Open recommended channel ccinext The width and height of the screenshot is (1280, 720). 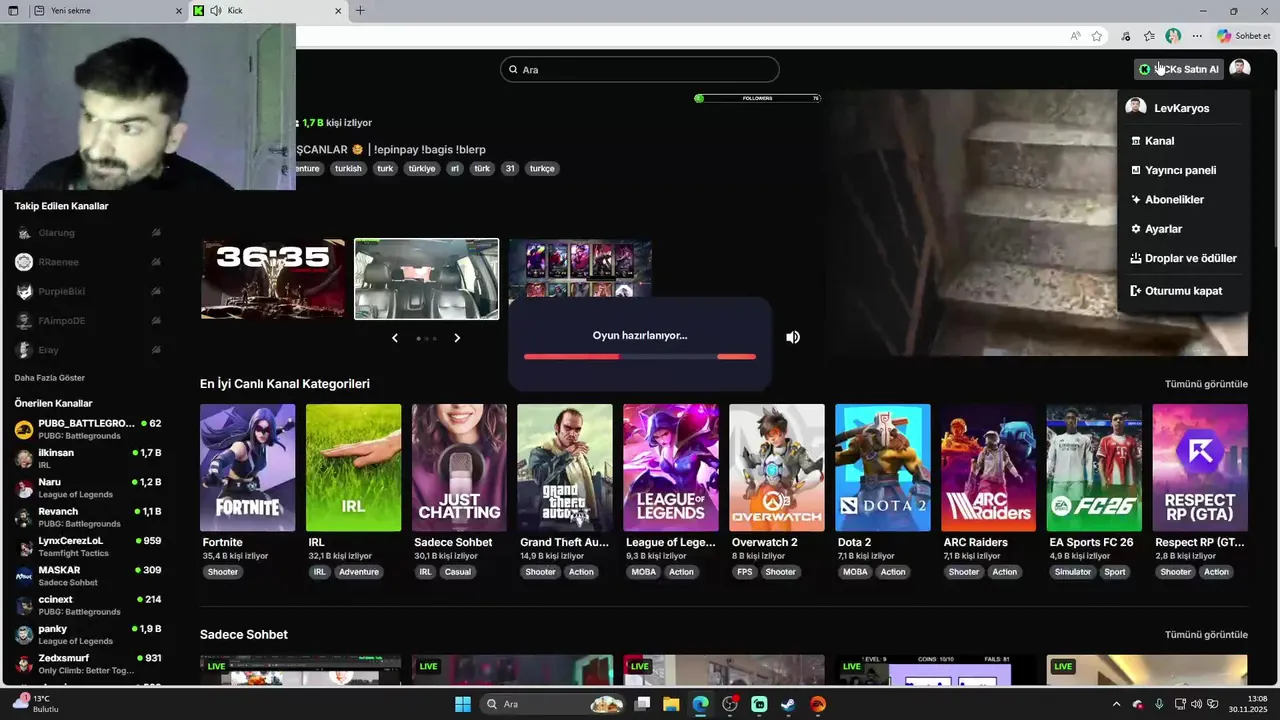pyautogui.click(x=88, y=605)
